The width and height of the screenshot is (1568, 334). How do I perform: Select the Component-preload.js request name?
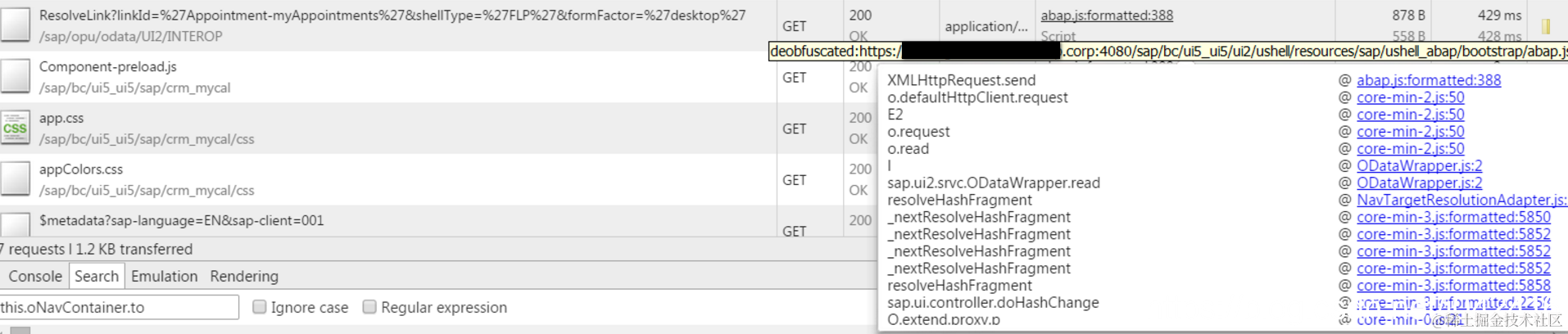pos(108,67)
